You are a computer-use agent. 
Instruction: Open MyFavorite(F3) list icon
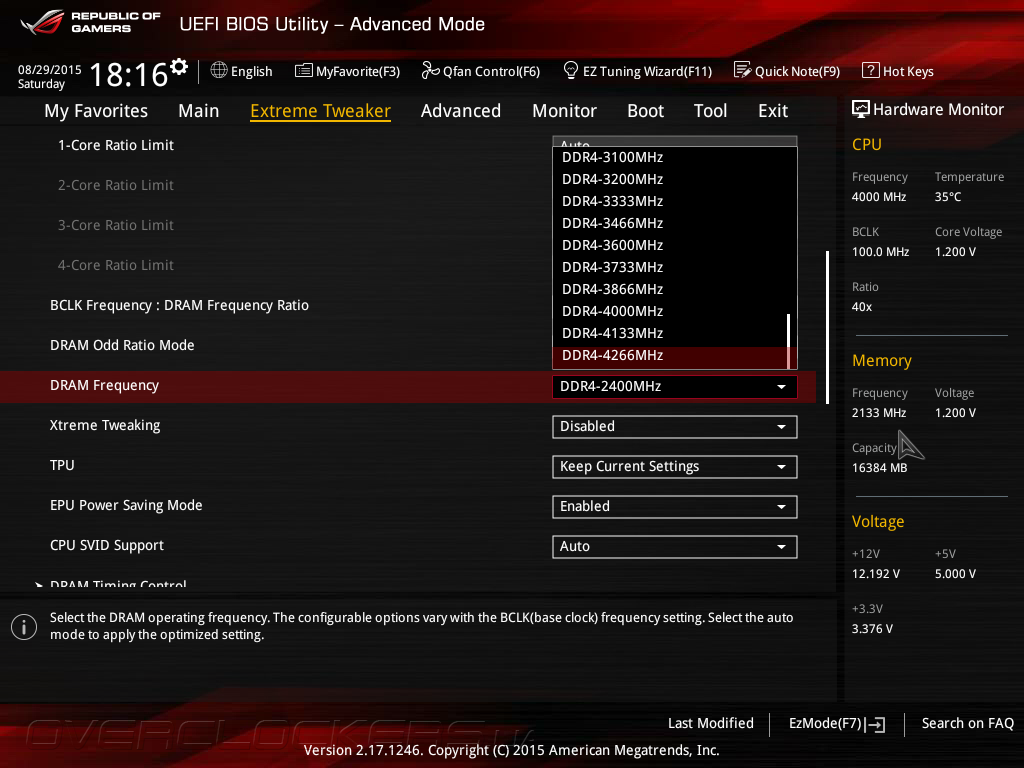pos(304,71)
